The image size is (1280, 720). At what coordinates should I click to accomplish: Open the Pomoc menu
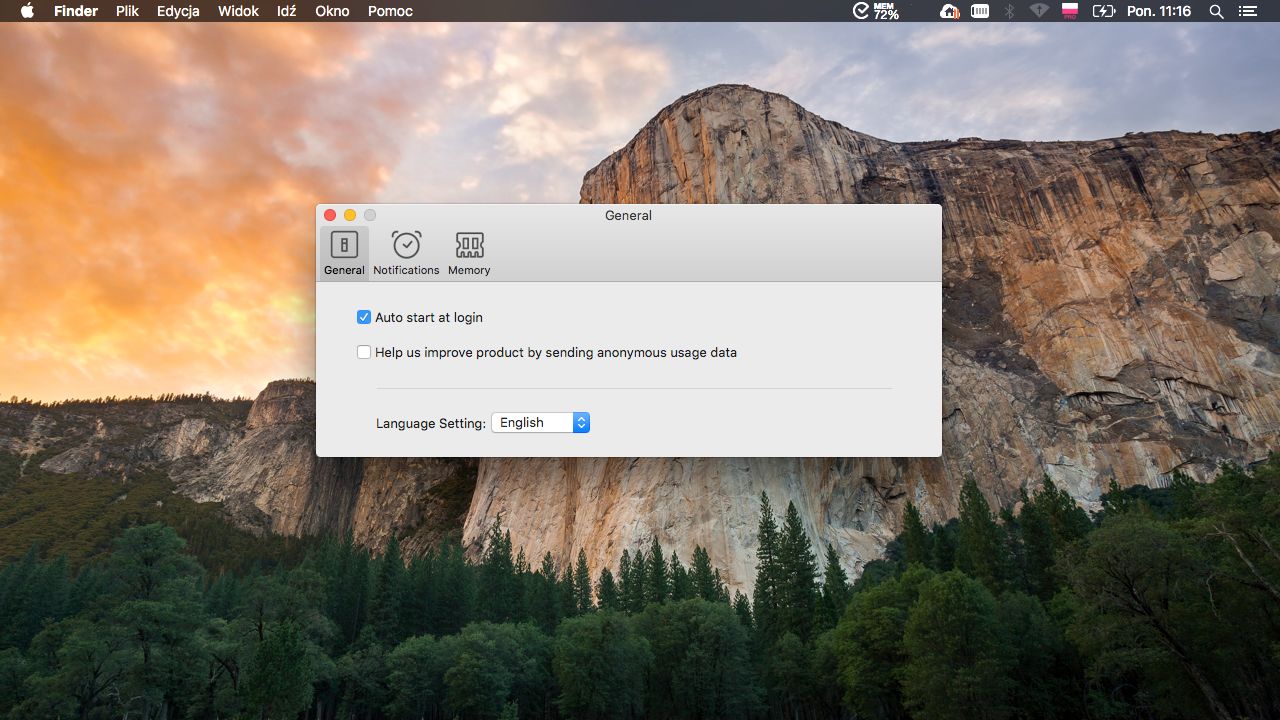(390, 11)
